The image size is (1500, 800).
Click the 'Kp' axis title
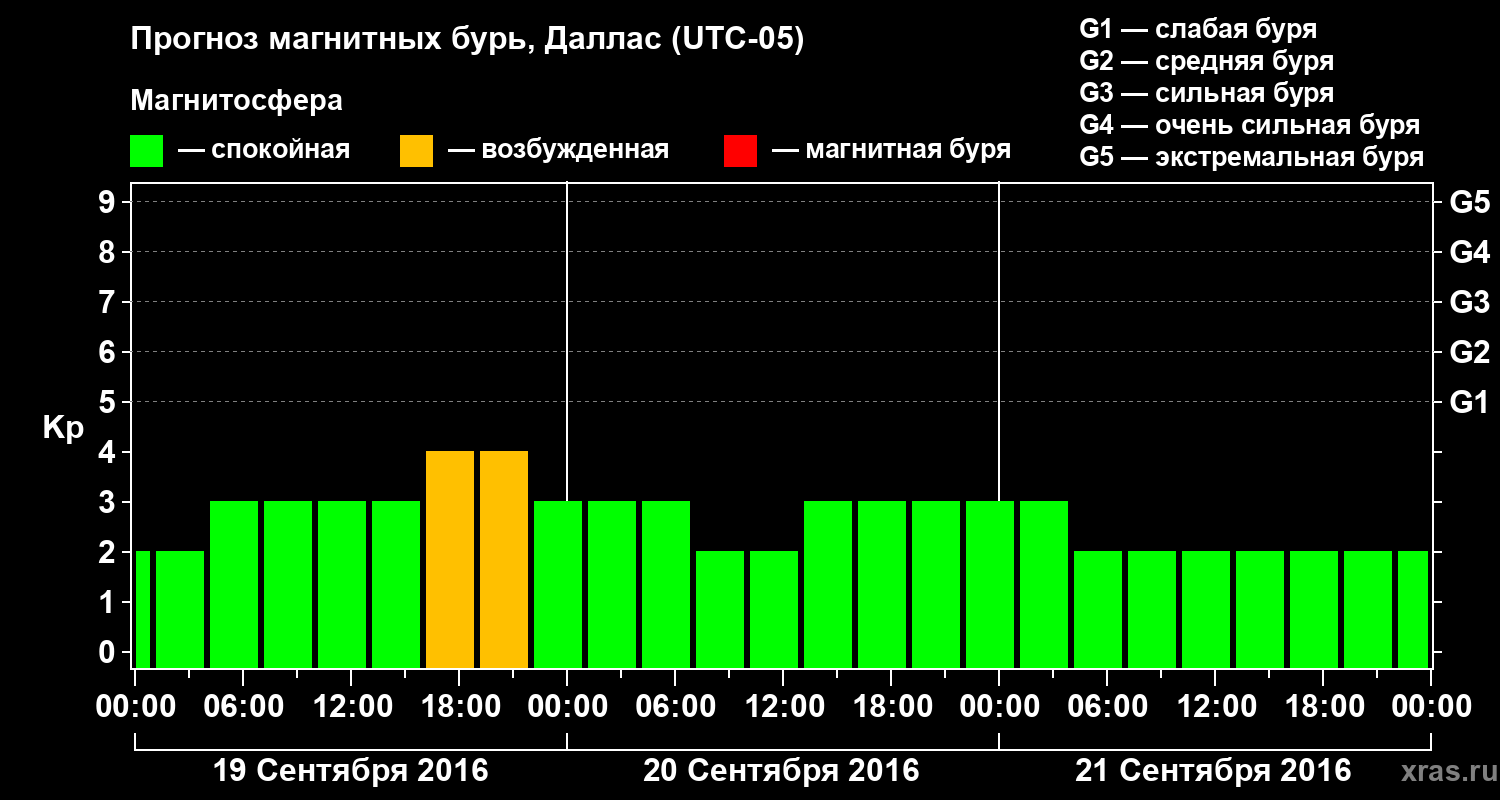coord(62,428)
